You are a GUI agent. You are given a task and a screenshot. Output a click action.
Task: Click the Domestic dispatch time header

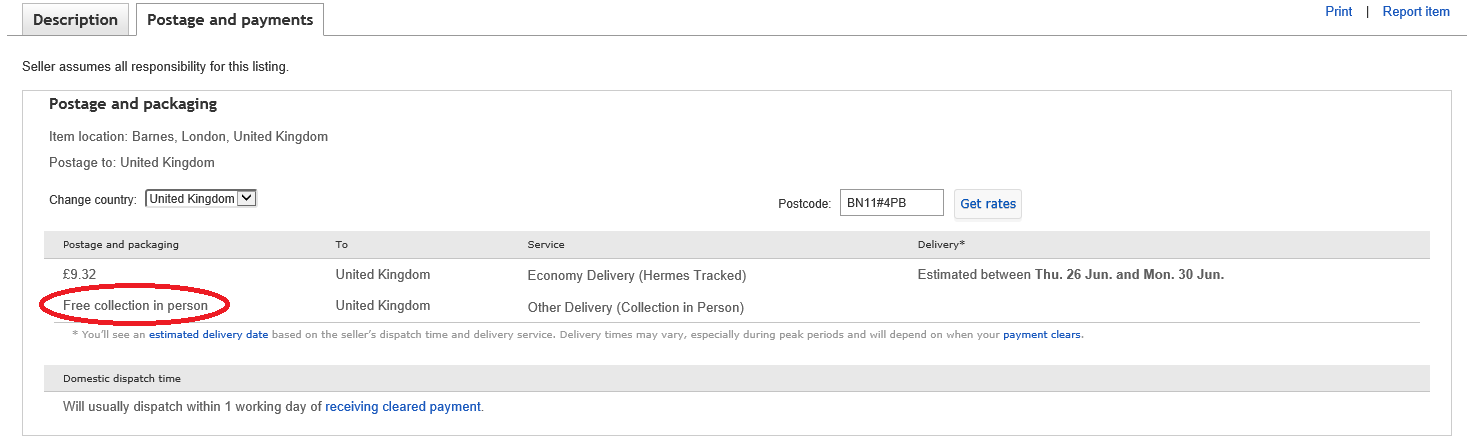point(121,379)
